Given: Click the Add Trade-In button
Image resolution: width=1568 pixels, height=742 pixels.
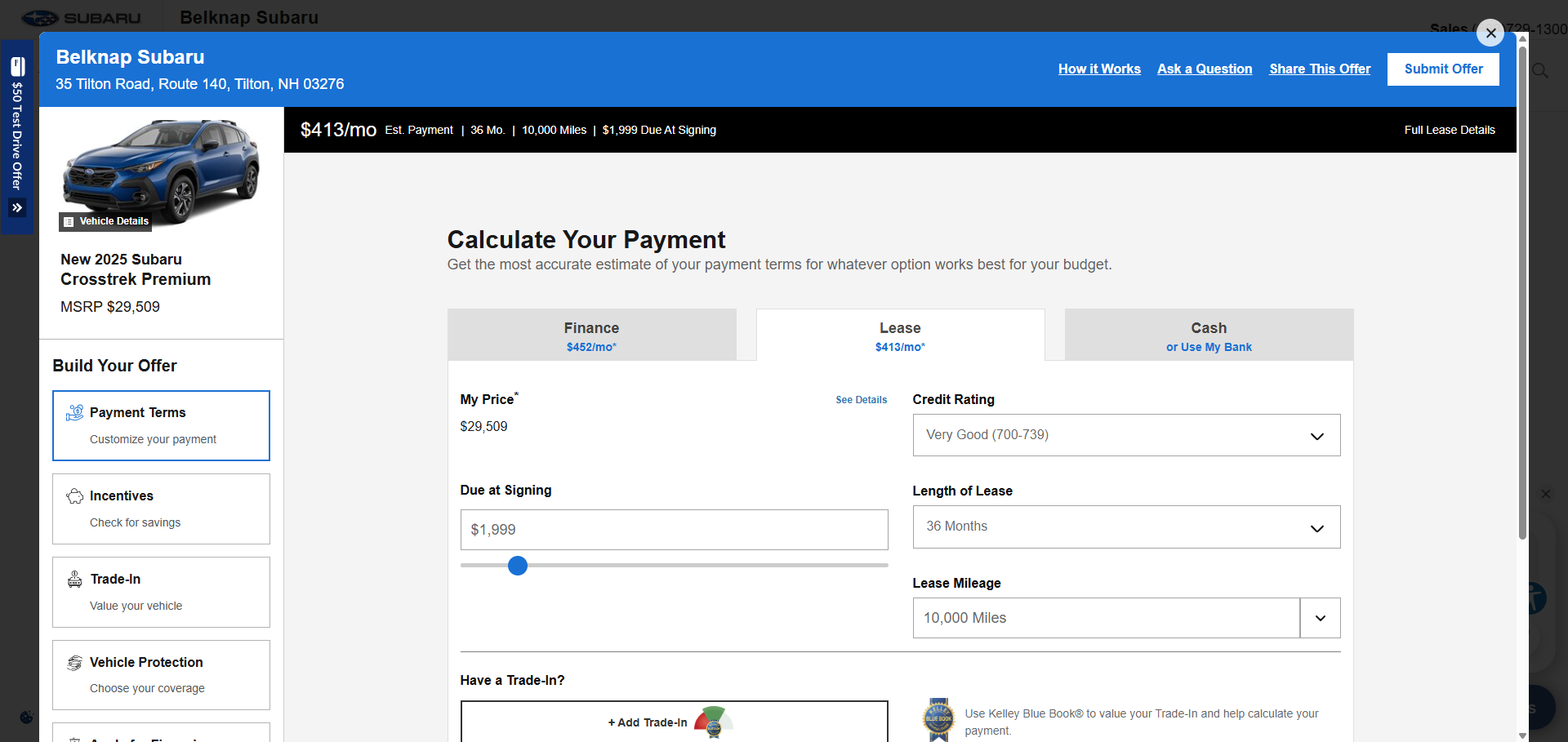Looking at the screenshot, I should point(674,722).
